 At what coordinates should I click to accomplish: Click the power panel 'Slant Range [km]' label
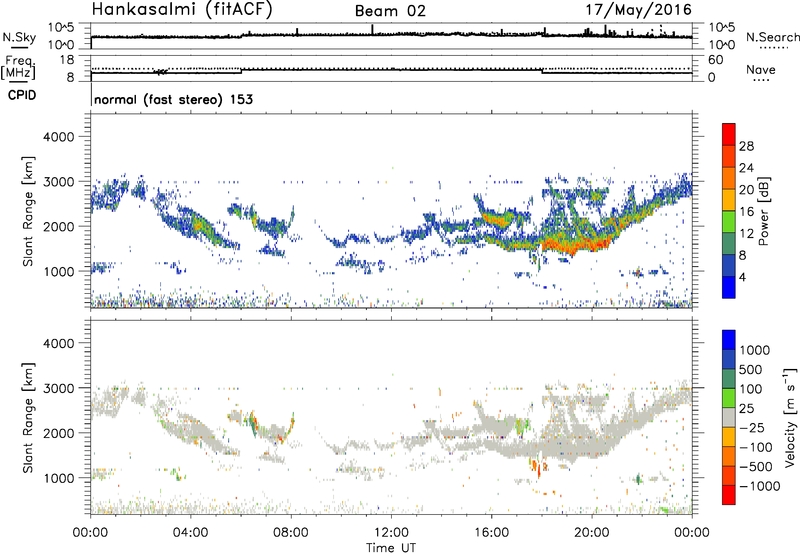point(28,211)
